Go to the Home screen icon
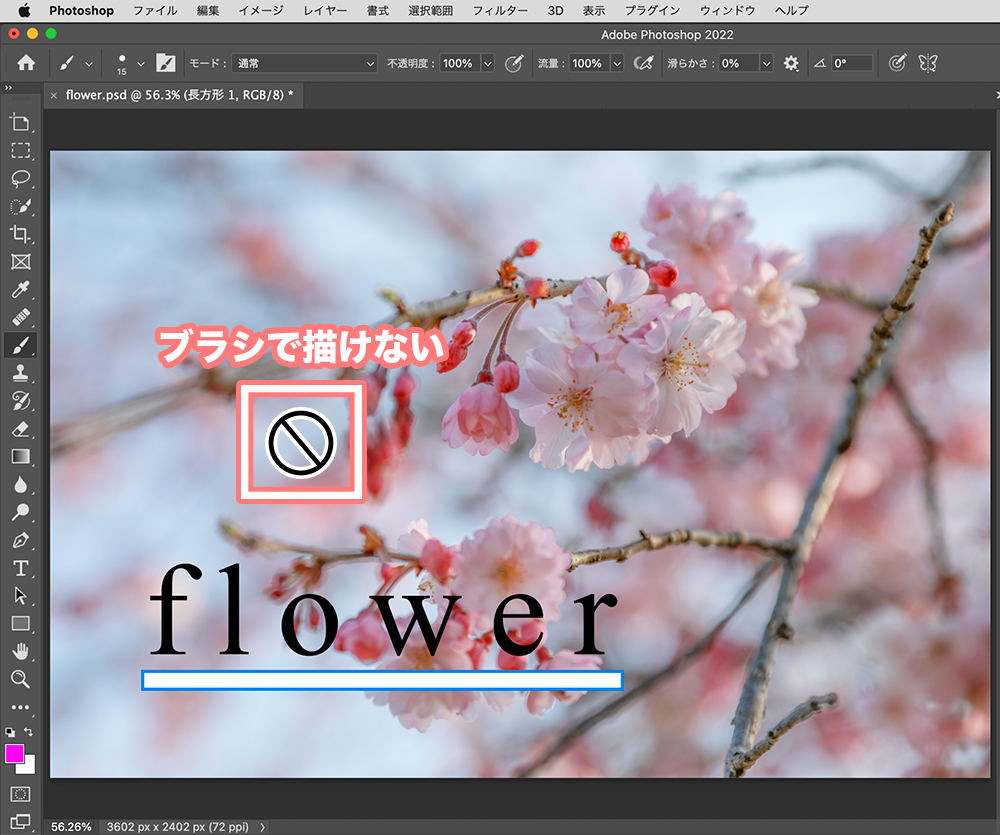This screenshot has width=1000, height=835. [26, 63]
